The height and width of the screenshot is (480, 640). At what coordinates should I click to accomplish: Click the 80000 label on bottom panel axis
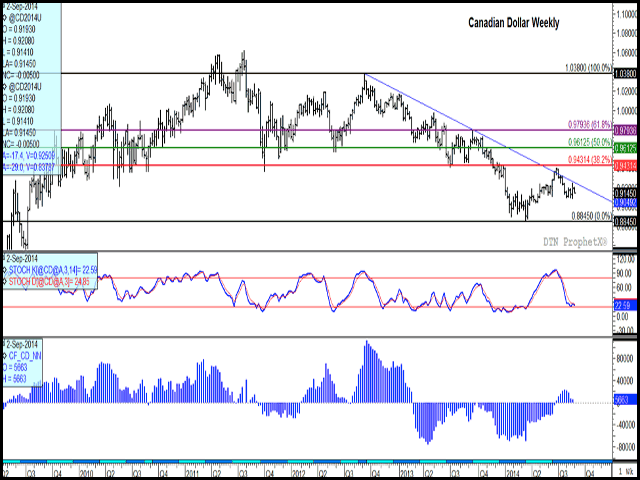coord(625,360)
